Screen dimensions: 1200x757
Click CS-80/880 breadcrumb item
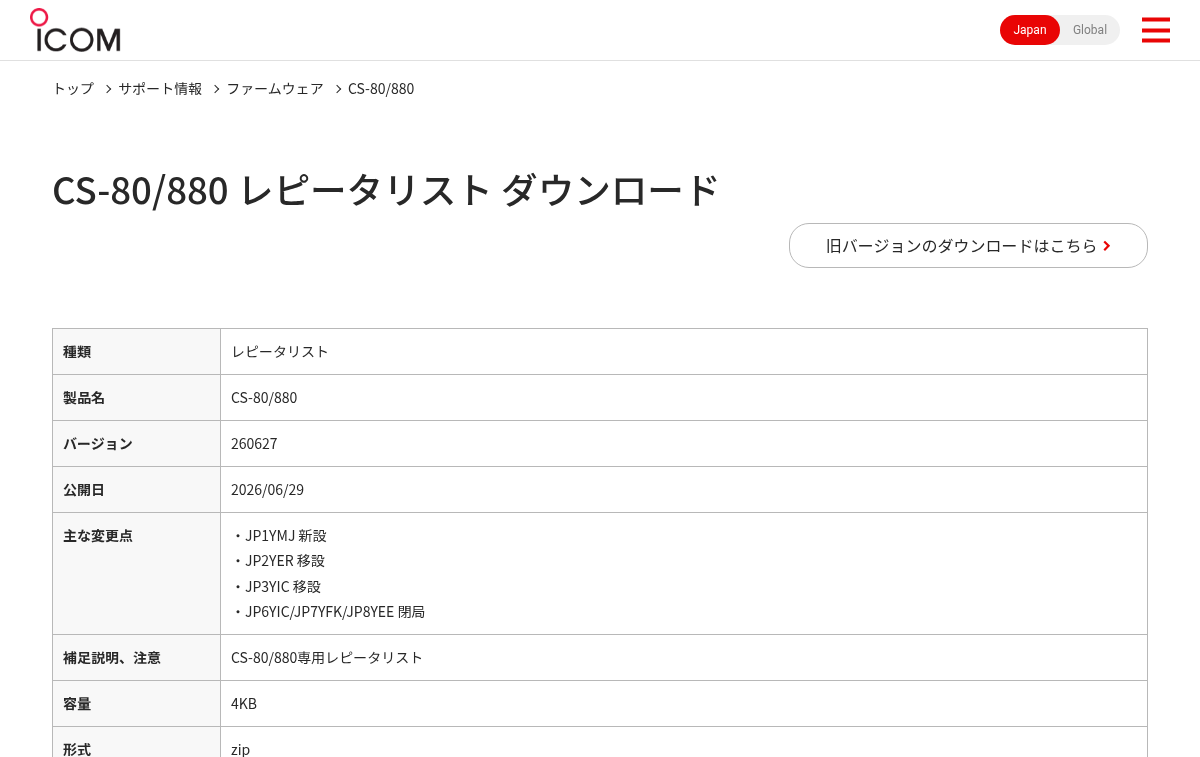click(x=381, y=89)
